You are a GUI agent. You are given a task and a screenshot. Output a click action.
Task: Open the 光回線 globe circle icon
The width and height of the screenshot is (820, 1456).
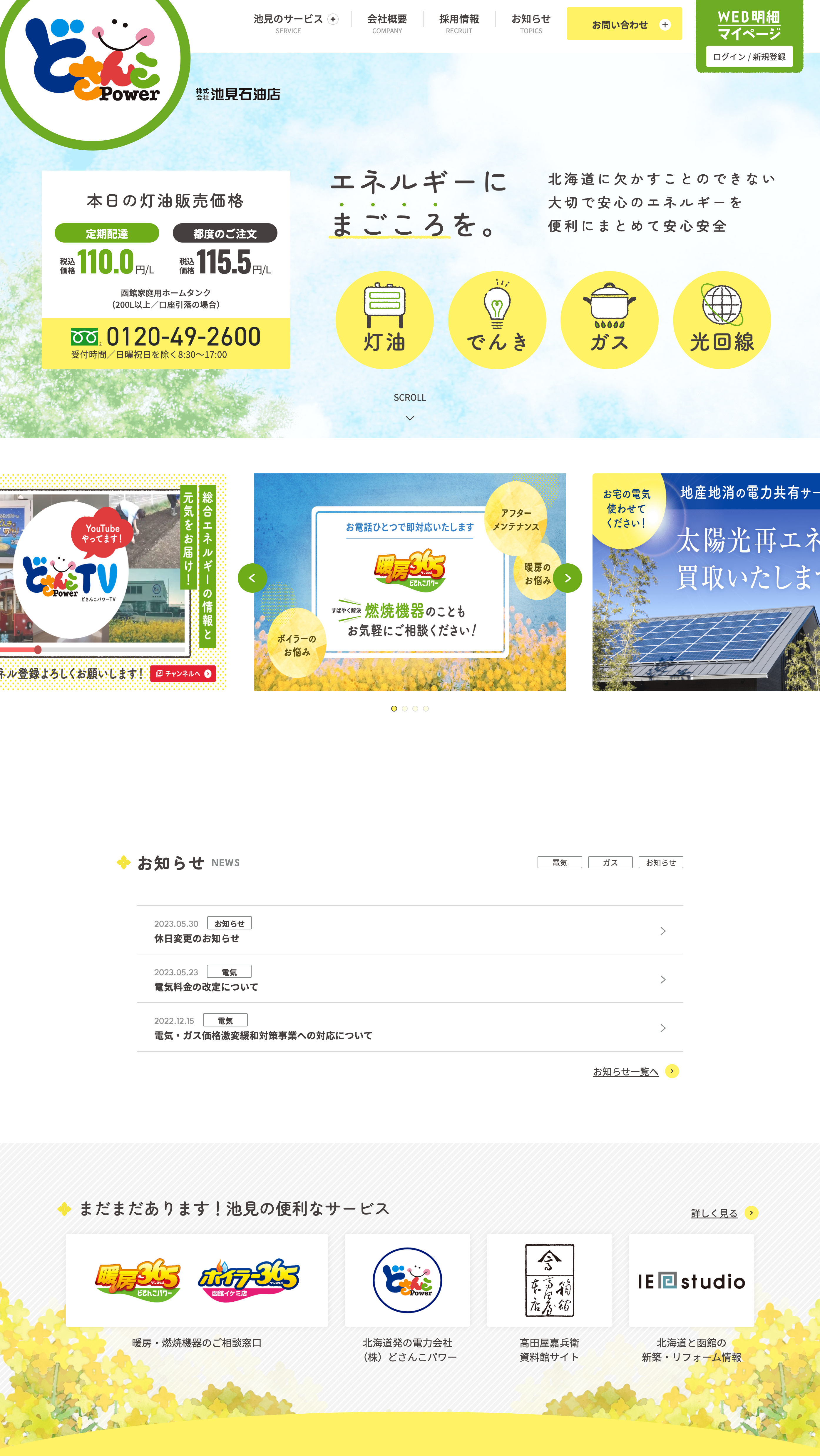tap(722, 320)
